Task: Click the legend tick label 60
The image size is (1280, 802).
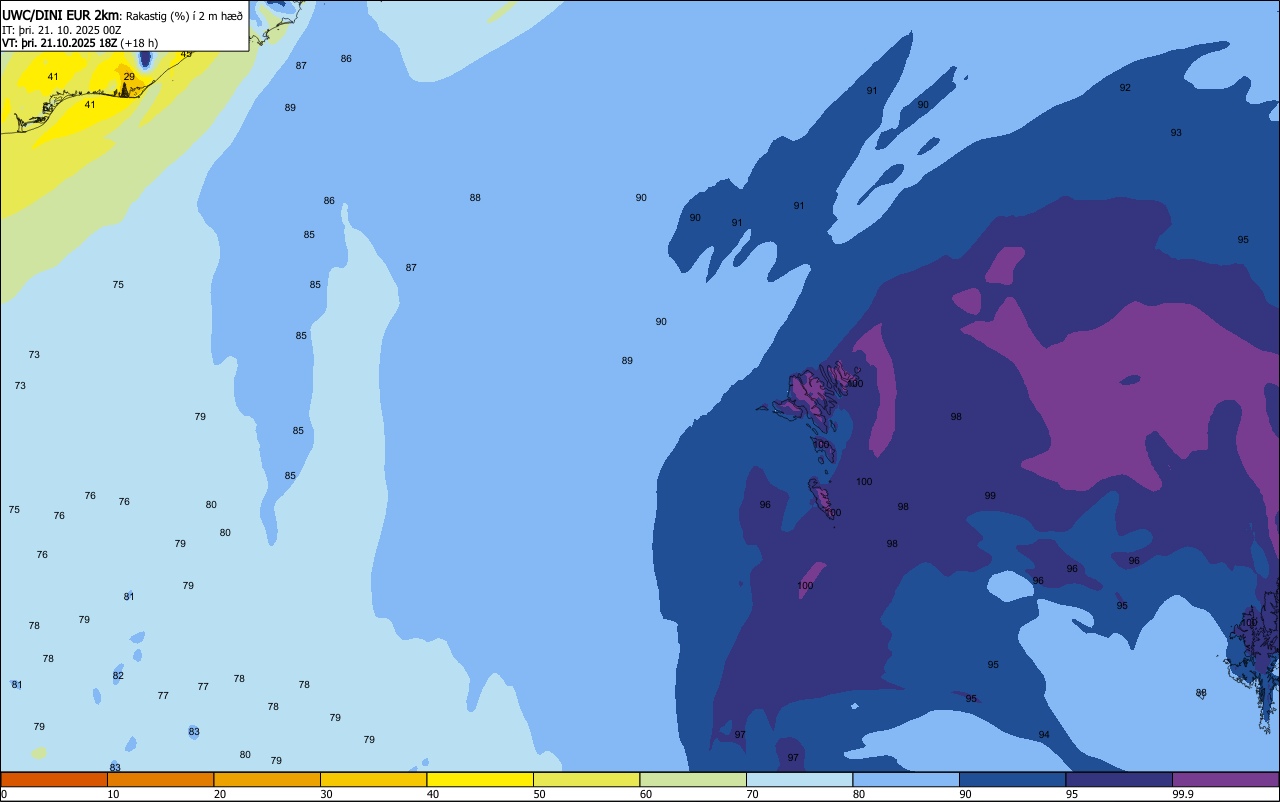Action: point(646,794)
